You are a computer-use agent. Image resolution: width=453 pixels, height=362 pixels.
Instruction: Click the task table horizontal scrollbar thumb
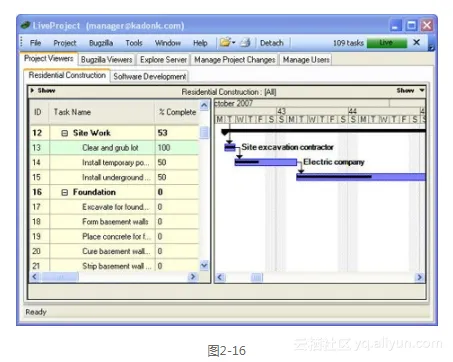click(x=60, y=277)
